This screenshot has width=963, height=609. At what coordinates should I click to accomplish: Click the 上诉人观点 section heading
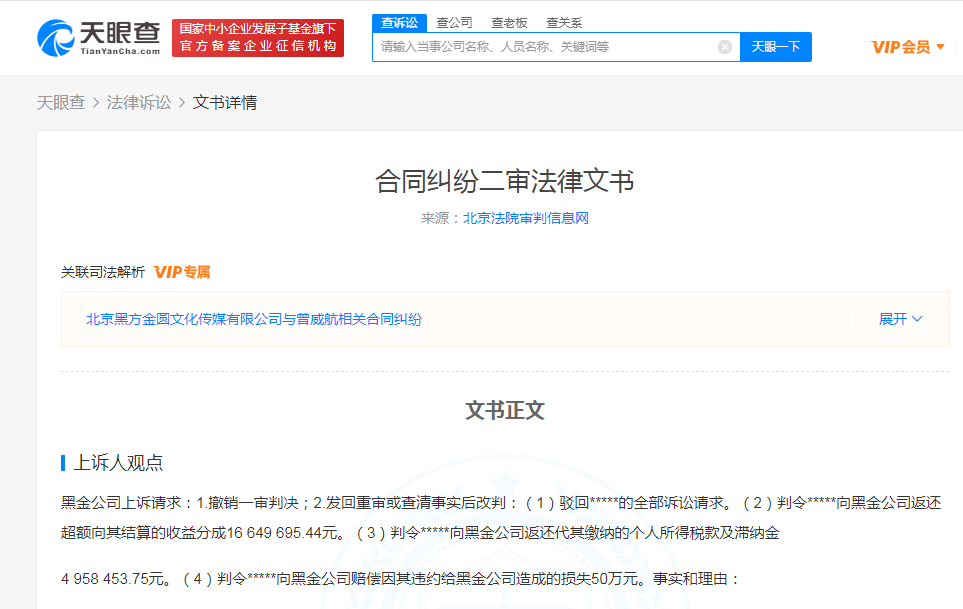118,463
